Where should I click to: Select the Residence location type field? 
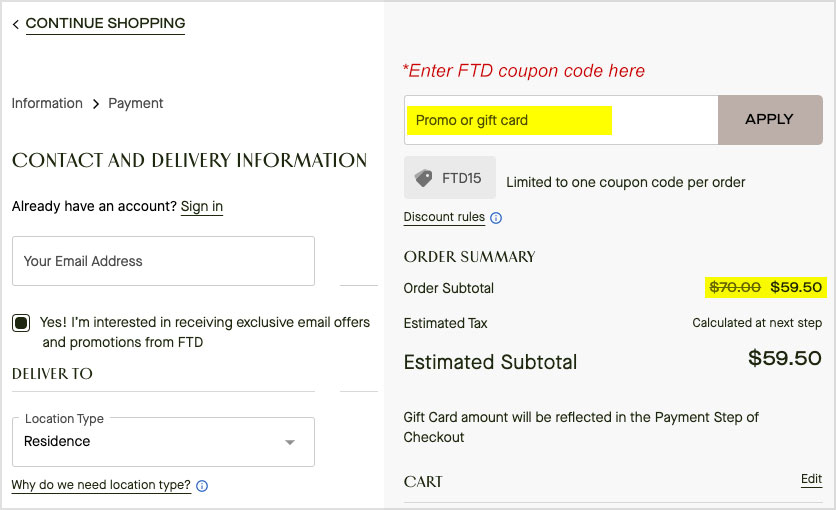163,442
